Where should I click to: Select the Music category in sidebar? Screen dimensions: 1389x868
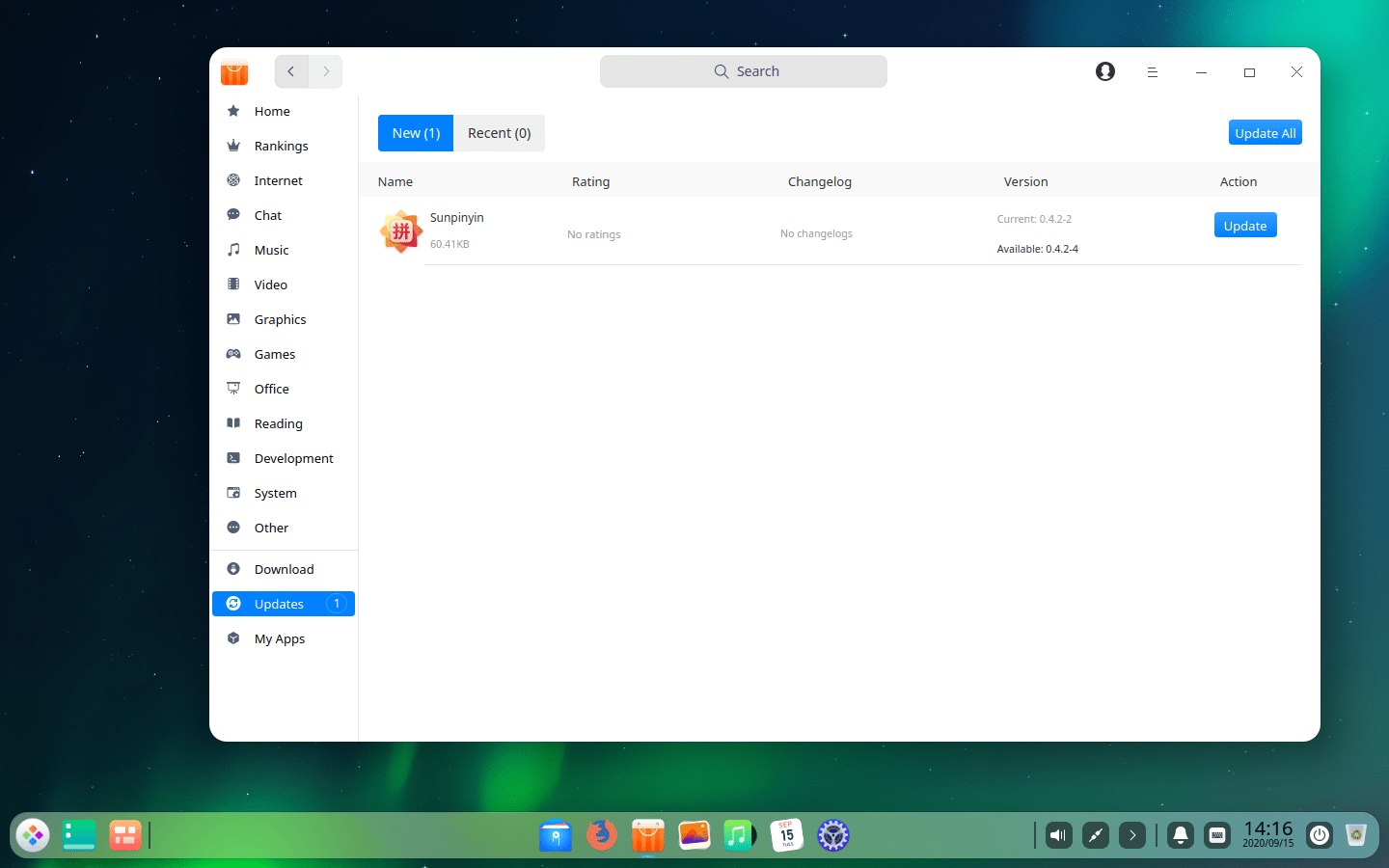click(271, 250)
